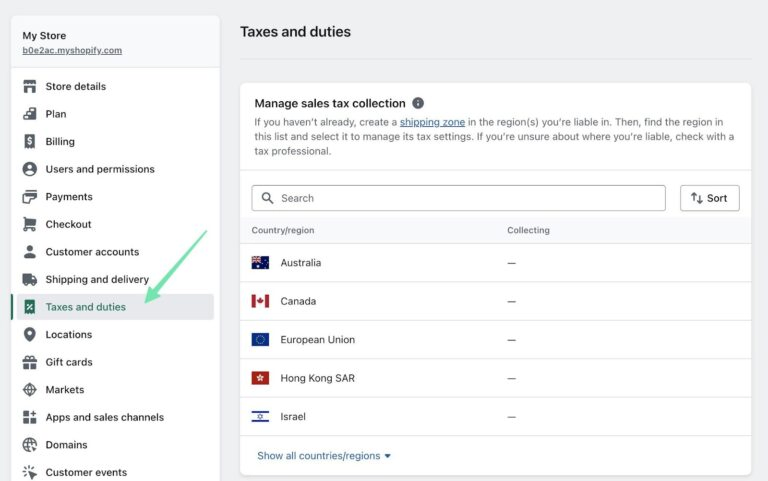
Task: Click the Canada flag icon
Action: 260,301
